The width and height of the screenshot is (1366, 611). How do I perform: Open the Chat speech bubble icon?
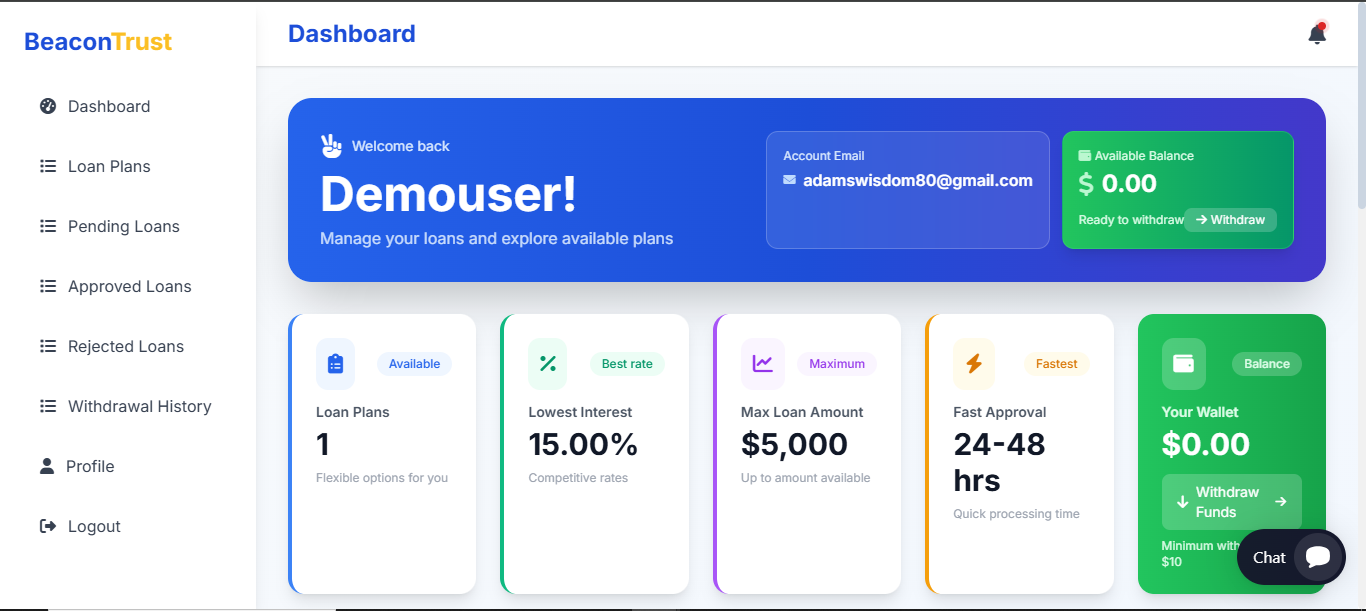[1318, 557]
